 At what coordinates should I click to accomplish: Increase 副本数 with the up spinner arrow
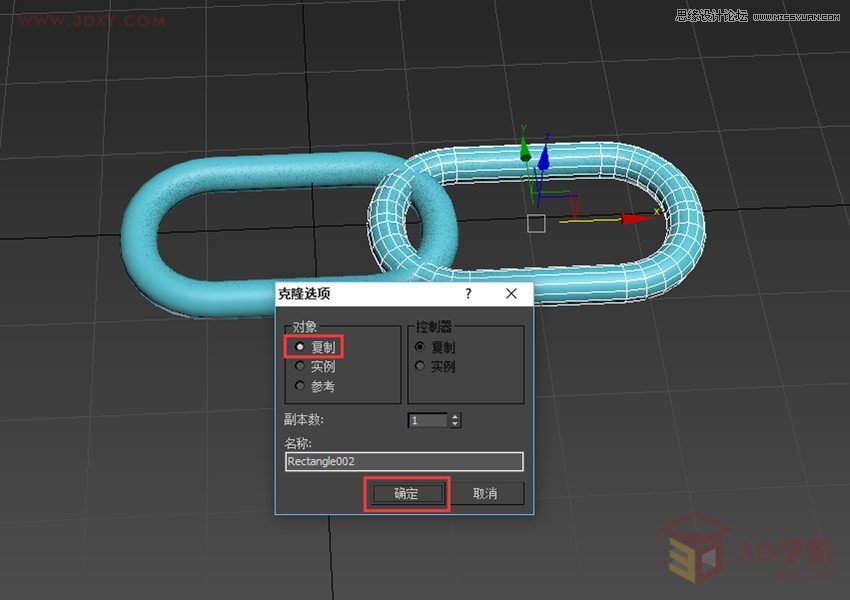coord(455,416)
